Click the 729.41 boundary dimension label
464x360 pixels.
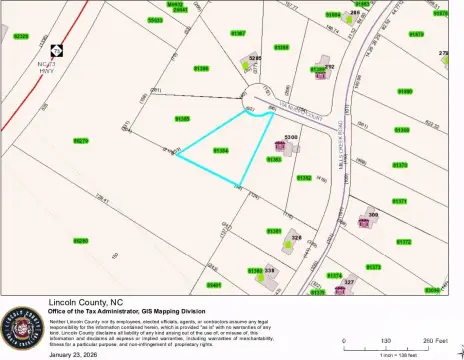[x=102, y=199]
